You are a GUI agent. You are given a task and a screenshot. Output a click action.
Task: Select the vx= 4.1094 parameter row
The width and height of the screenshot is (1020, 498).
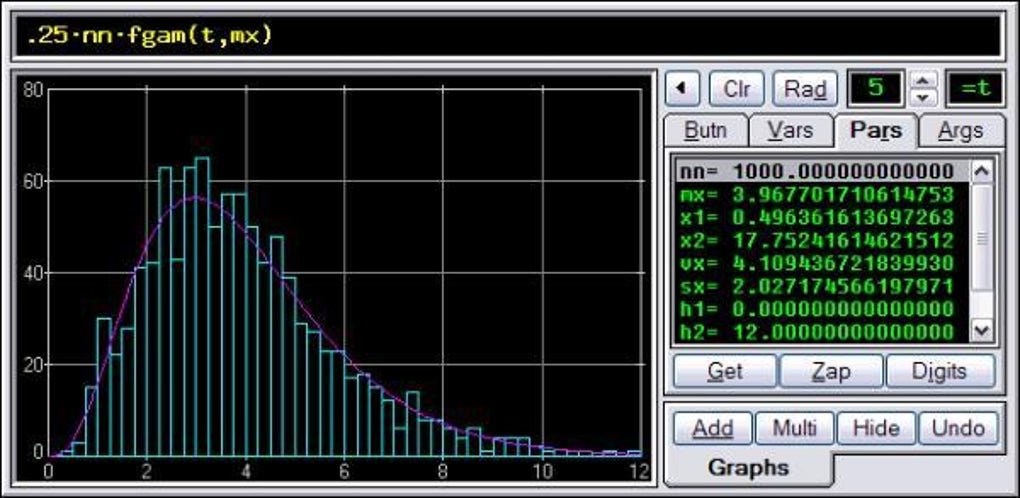(x=822, y=263)
